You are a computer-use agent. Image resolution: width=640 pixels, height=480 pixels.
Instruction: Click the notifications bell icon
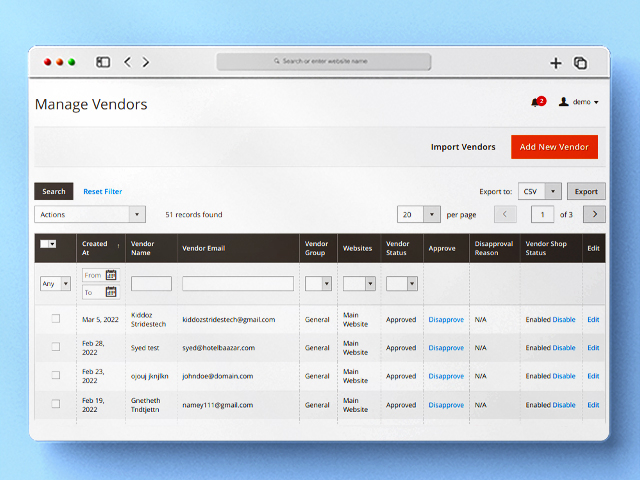(536, 102)
